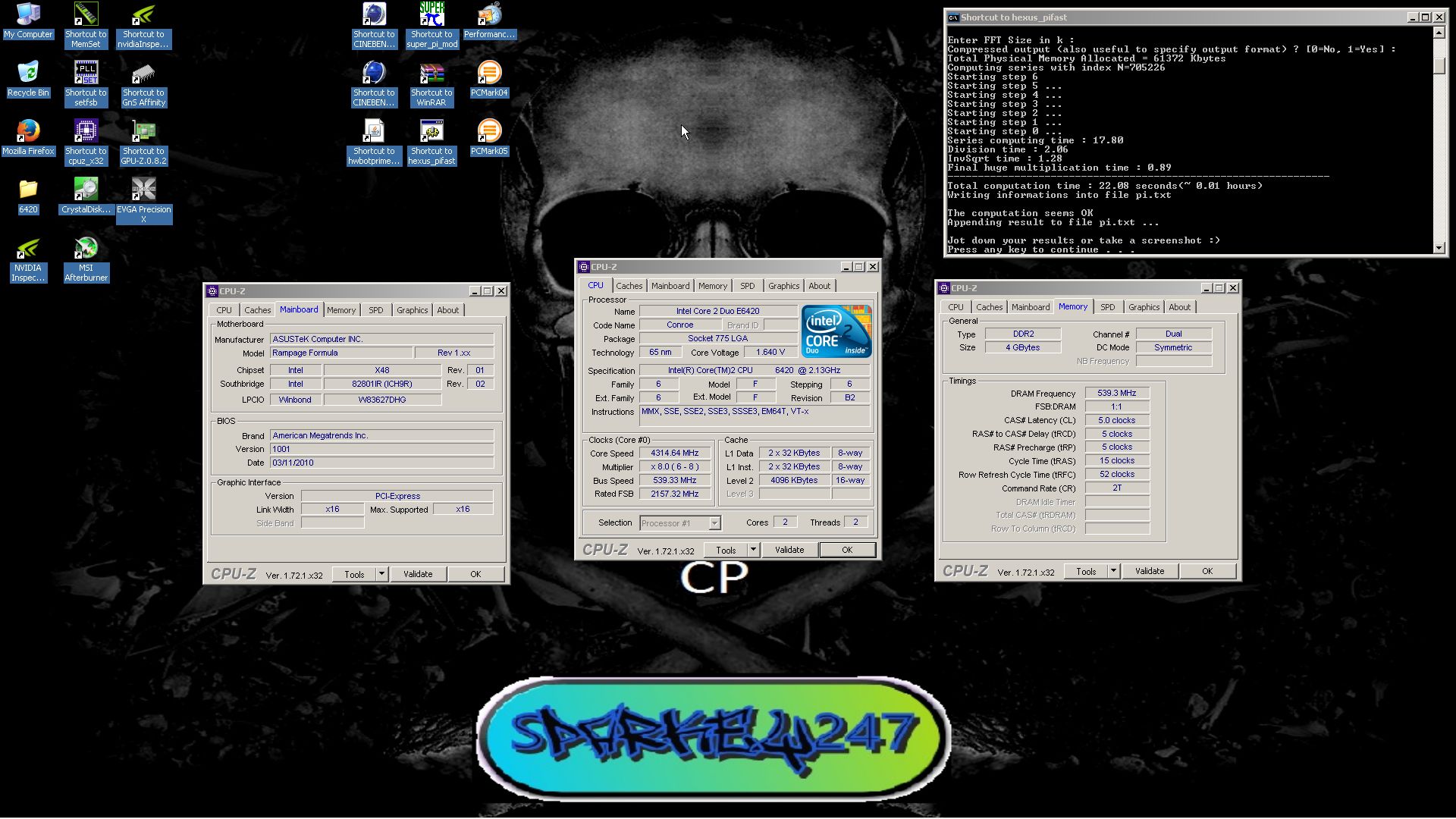The height and width of the screenshot is (819, 1456).
Task: Open the cpuz_x32 shortcut icon
Action: click(x=86, y=142)
